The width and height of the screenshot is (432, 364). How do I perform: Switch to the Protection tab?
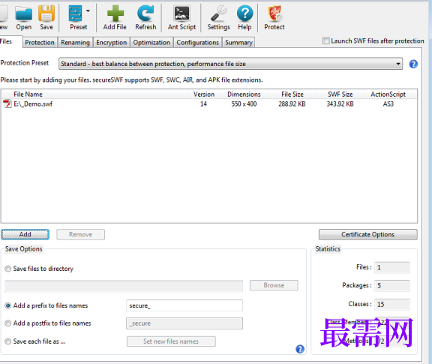39,42
